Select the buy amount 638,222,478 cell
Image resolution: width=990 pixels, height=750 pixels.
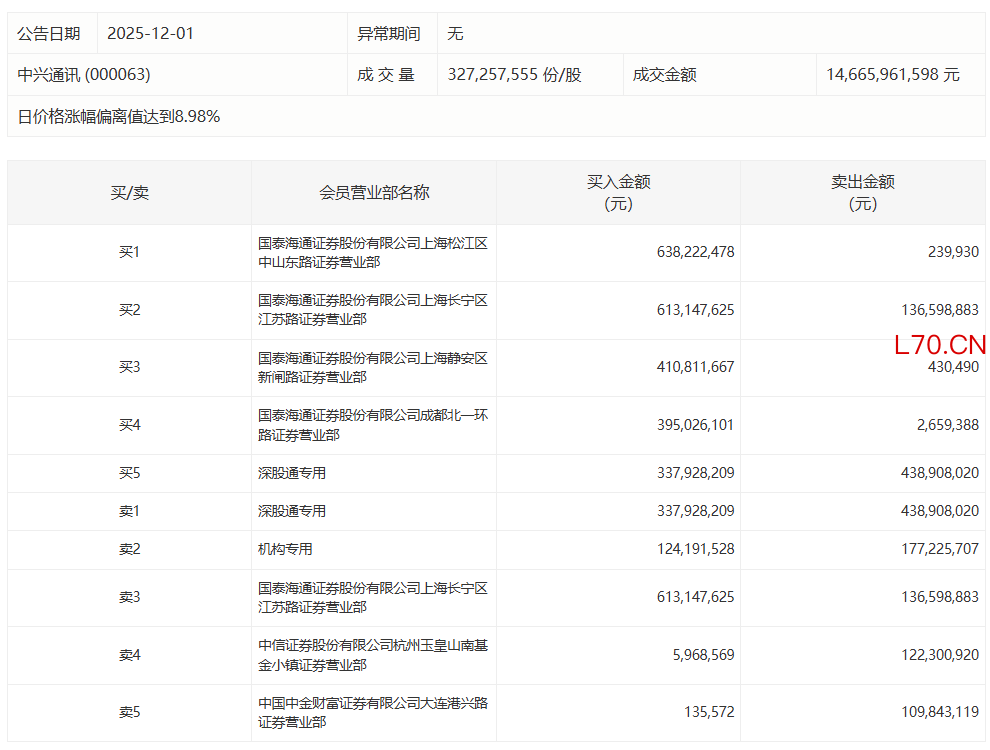(695, 252)
